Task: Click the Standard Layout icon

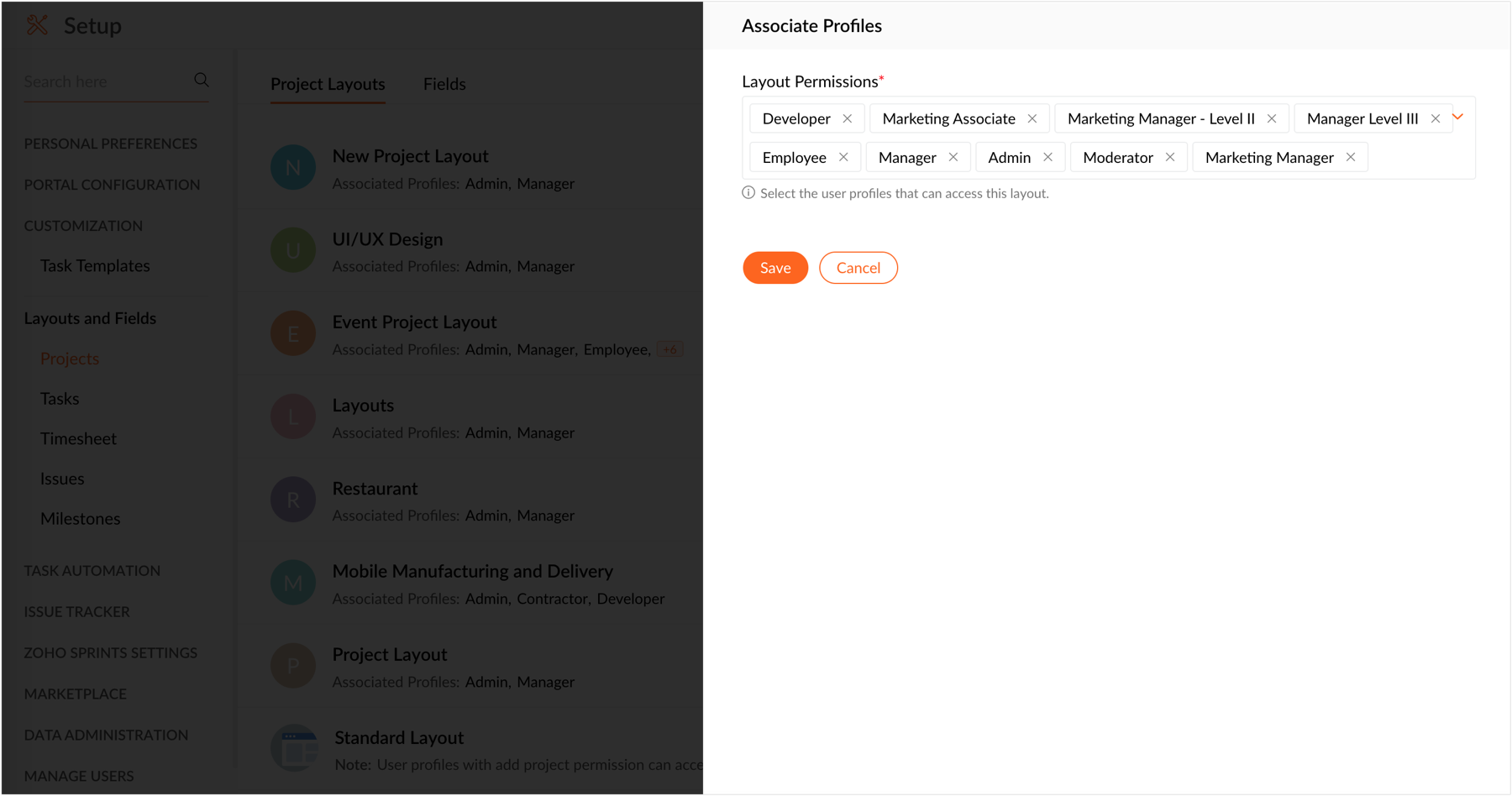Action: click(x=294, y=748)
